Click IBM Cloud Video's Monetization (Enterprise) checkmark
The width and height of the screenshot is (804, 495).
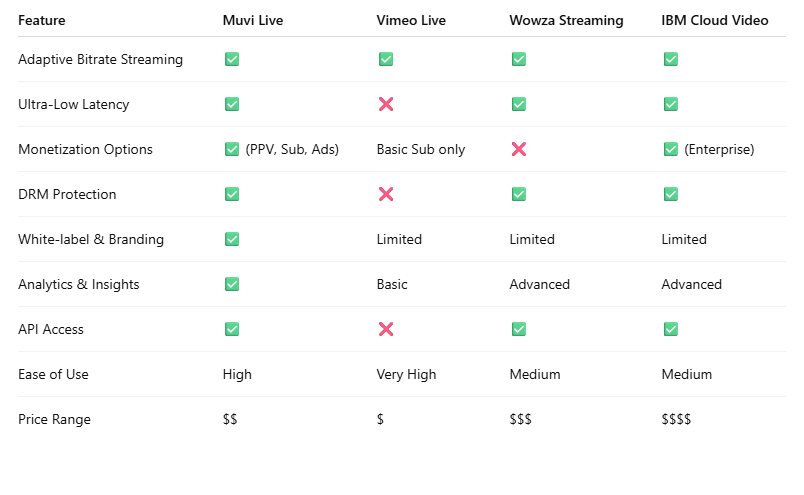pos(671,149)
